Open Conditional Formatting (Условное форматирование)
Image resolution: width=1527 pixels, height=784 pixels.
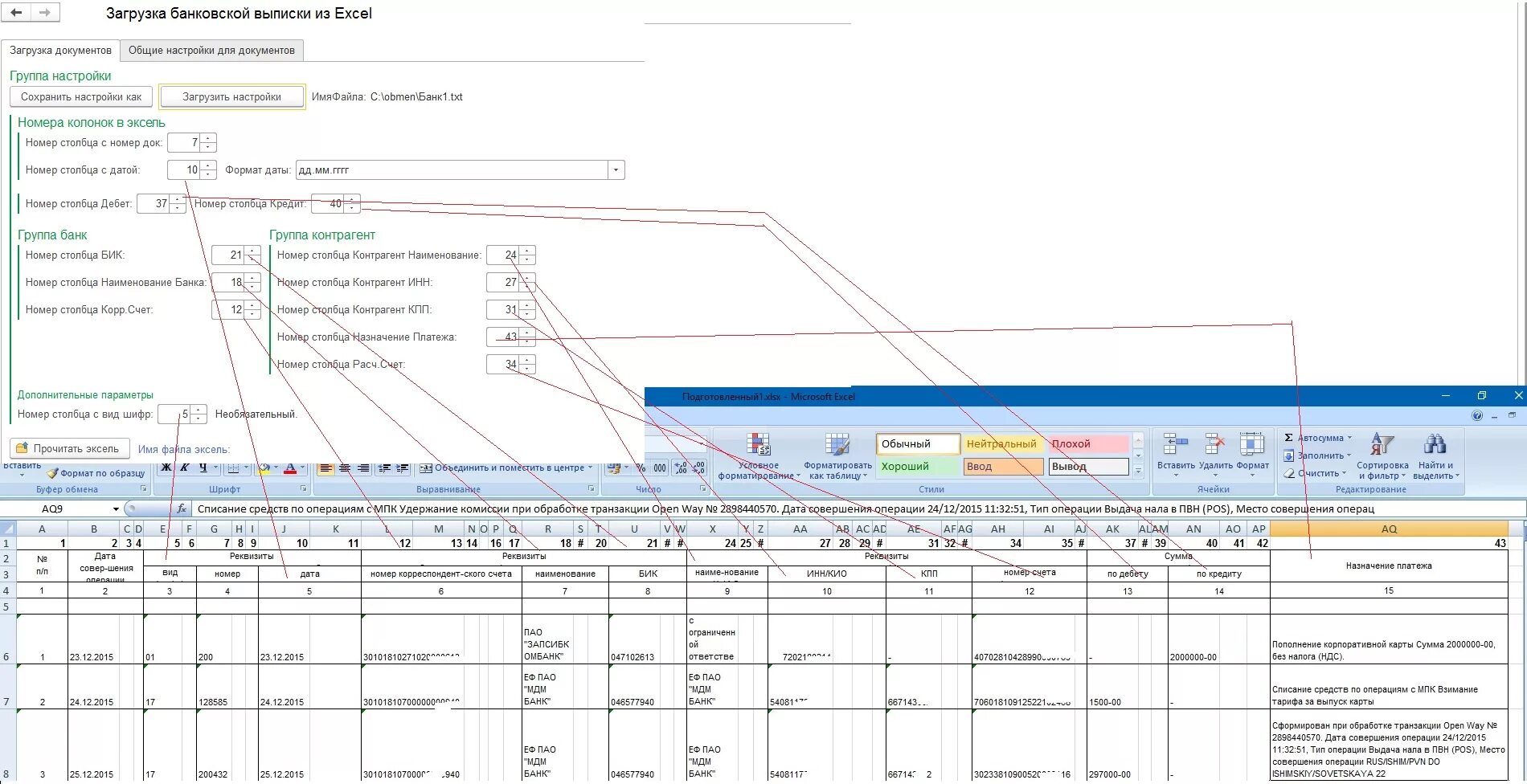tap(759, 456)
